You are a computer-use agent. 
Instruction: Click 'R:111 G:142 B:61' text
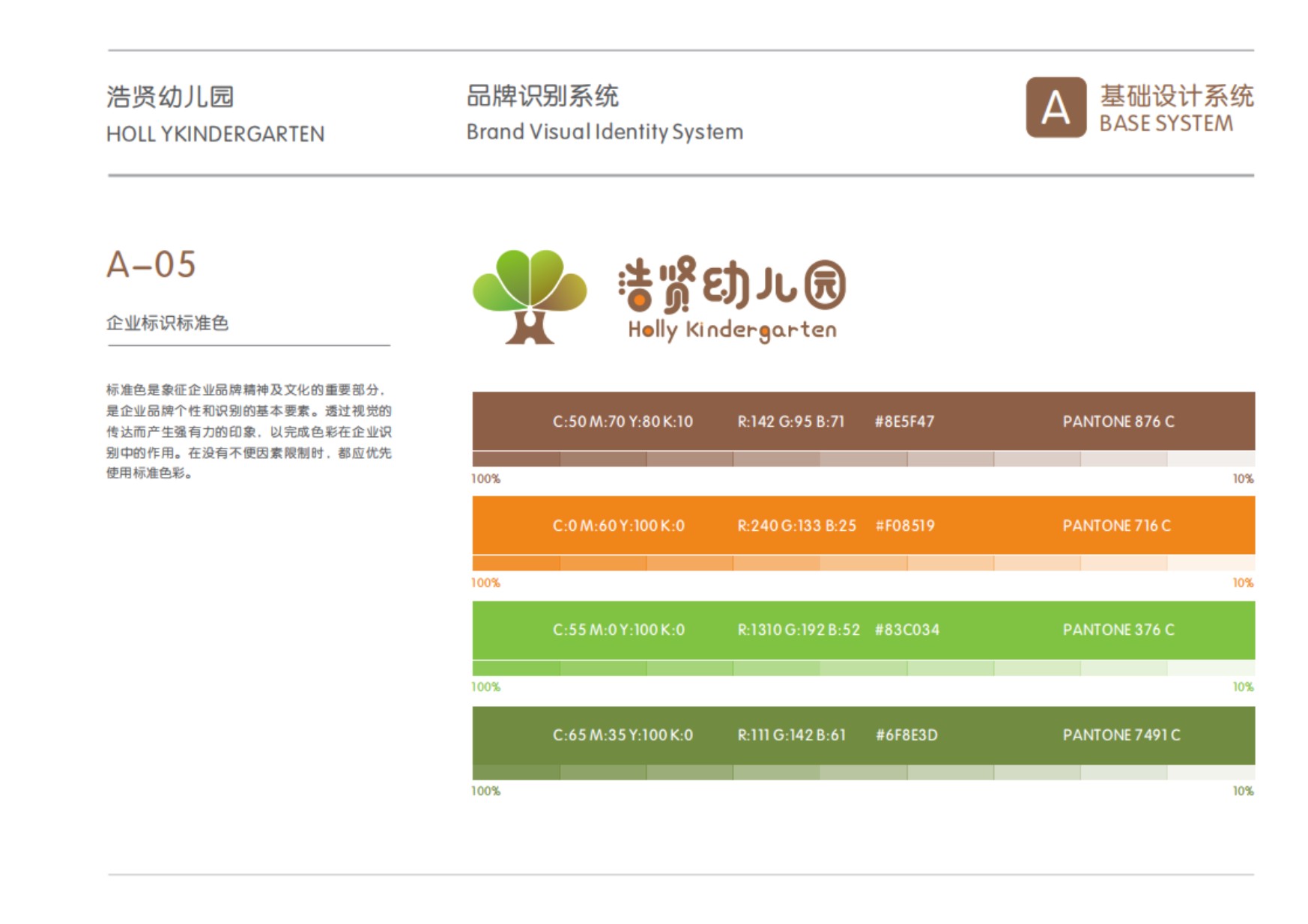pos(792,735)
